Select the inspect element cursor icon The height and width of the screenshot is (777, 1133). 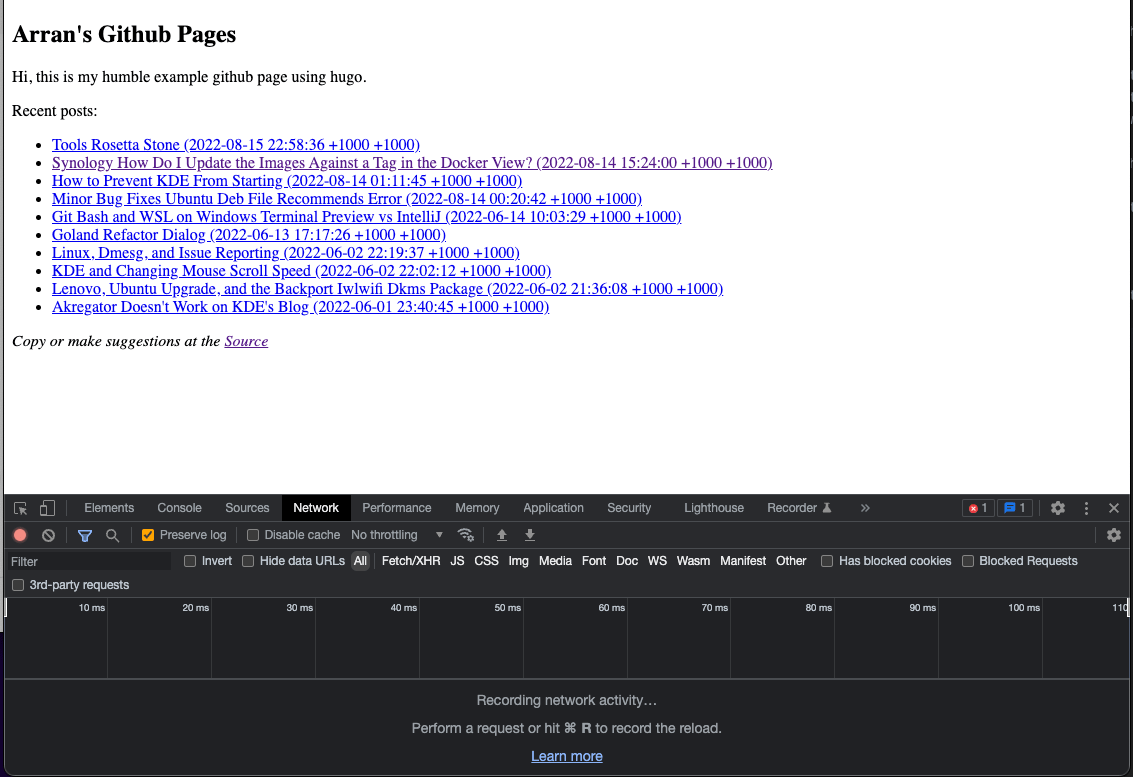(20, 508)
